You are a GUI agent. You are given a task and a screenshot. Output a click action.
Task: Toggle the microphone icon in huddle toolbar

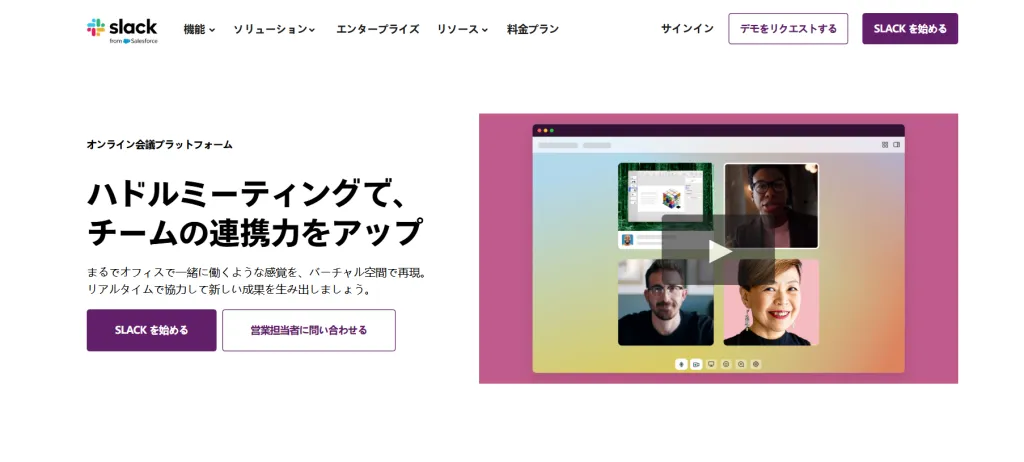(681, 364)
